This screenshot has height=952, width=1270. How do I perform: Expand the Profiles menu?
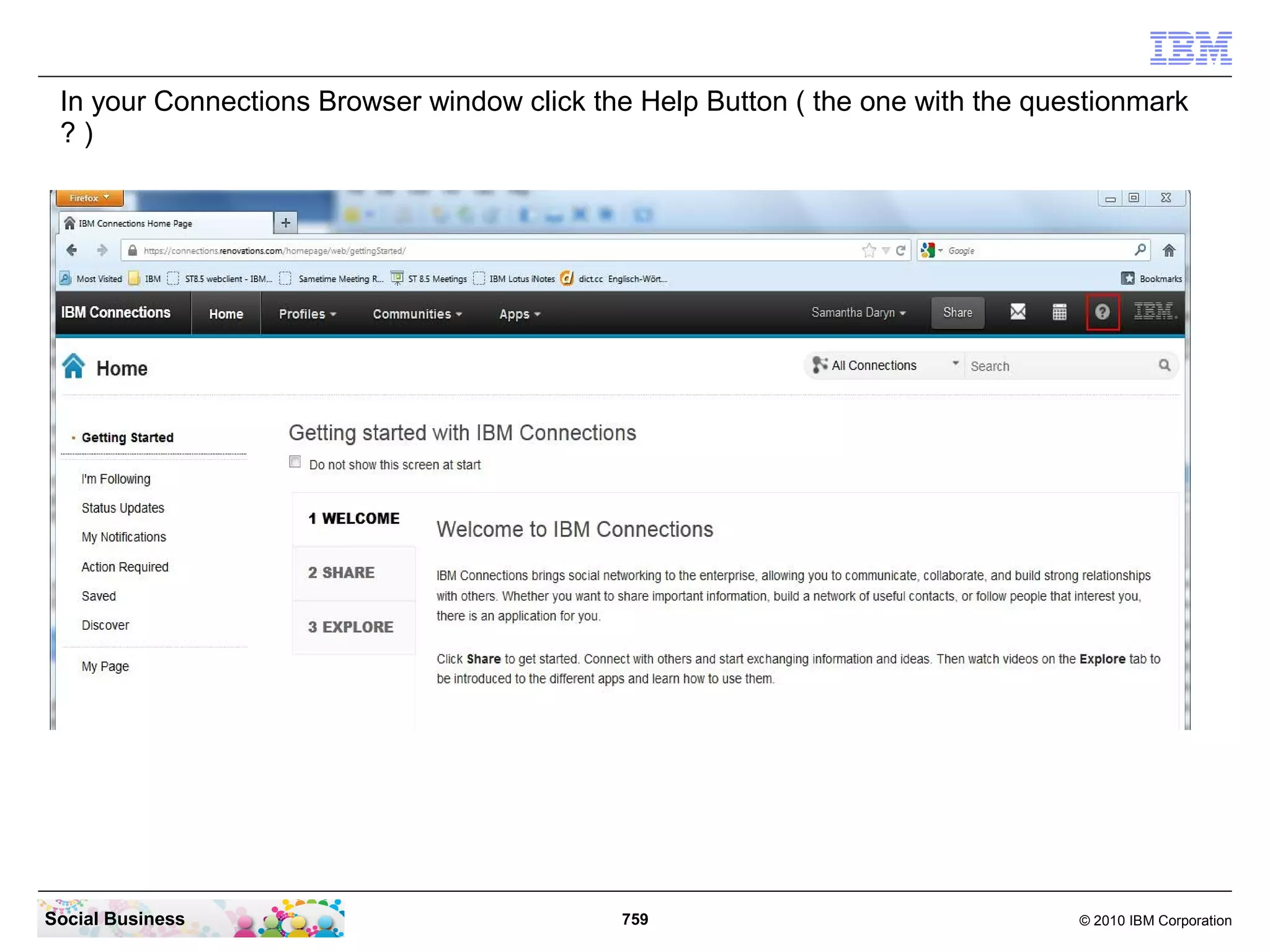pyautogui.click(x=308, y=314)
